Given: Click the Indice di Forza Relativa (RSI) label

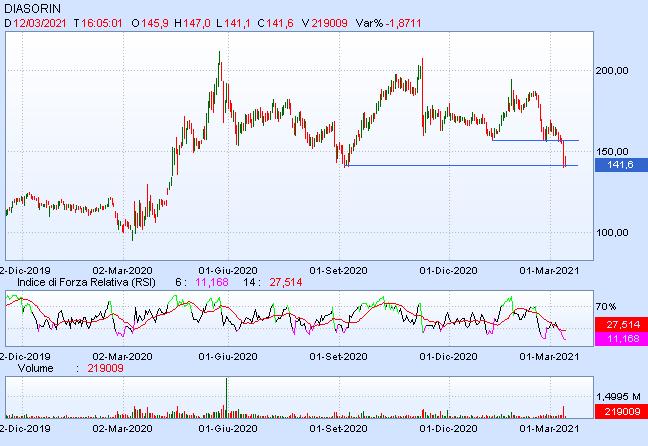Looking at the screenshot, I should click(86, 282).
